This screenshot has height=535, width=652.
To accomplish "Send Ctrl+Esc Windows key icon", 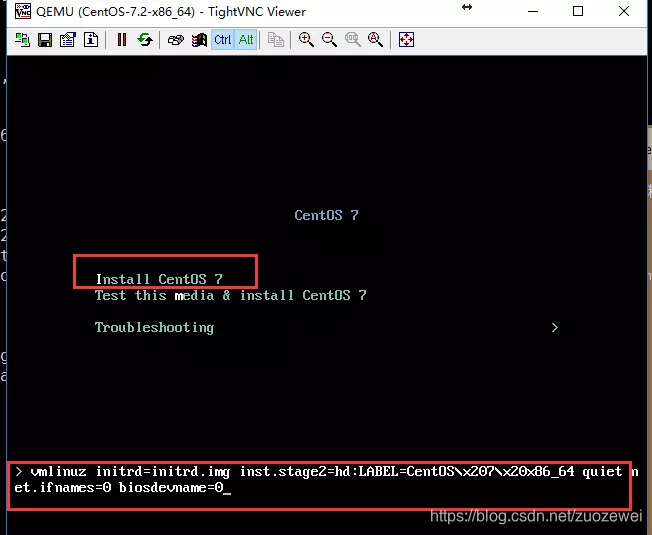I will [200, 40].
